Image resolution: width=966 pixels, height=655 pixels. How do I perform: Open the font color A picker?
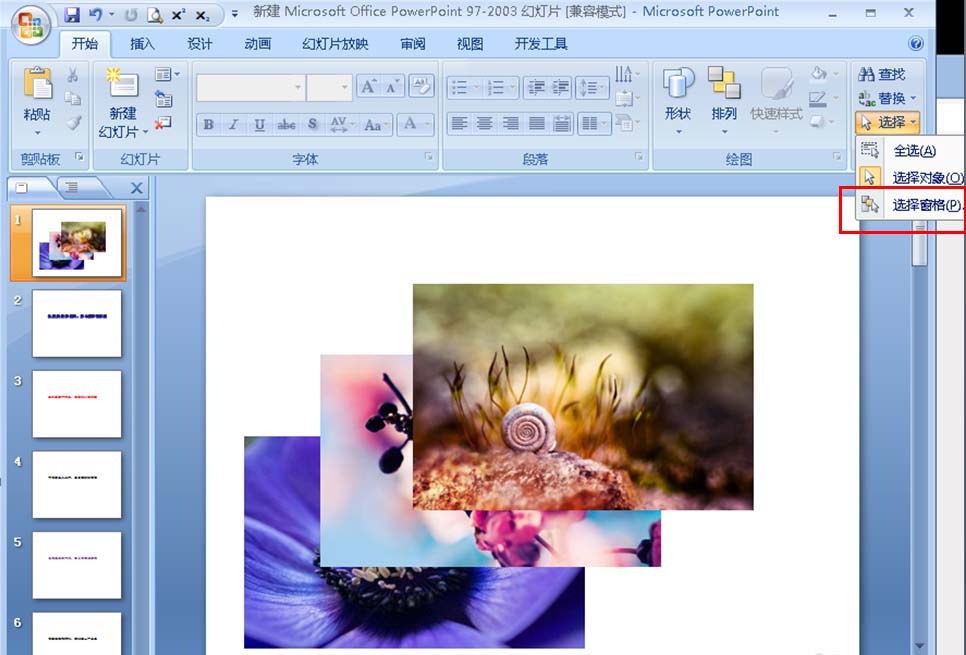pyautogui.click(x=415, y=124)
